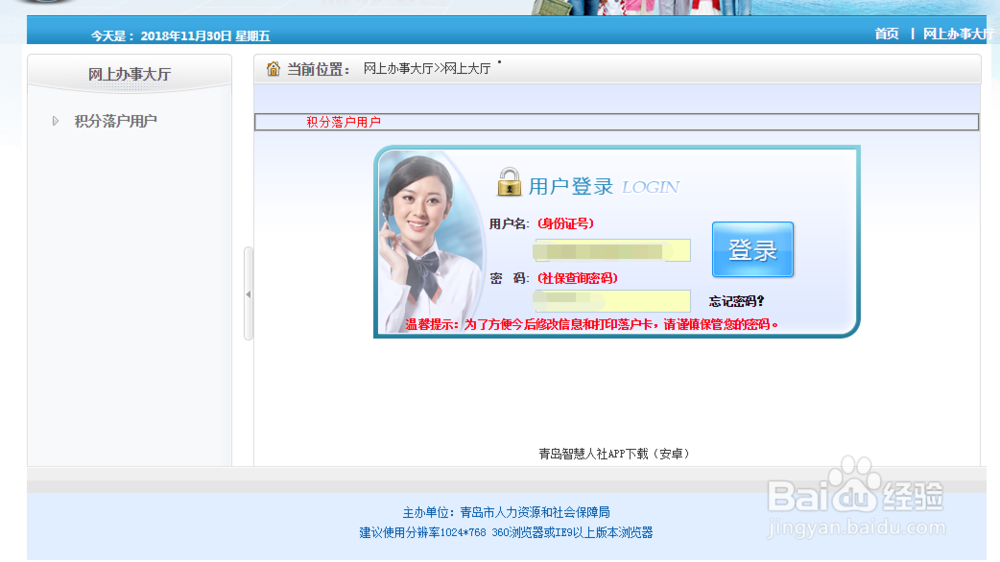
Task: Expand the 积分落户用户 sidebar triangle
Action: [x=55, y=121]
